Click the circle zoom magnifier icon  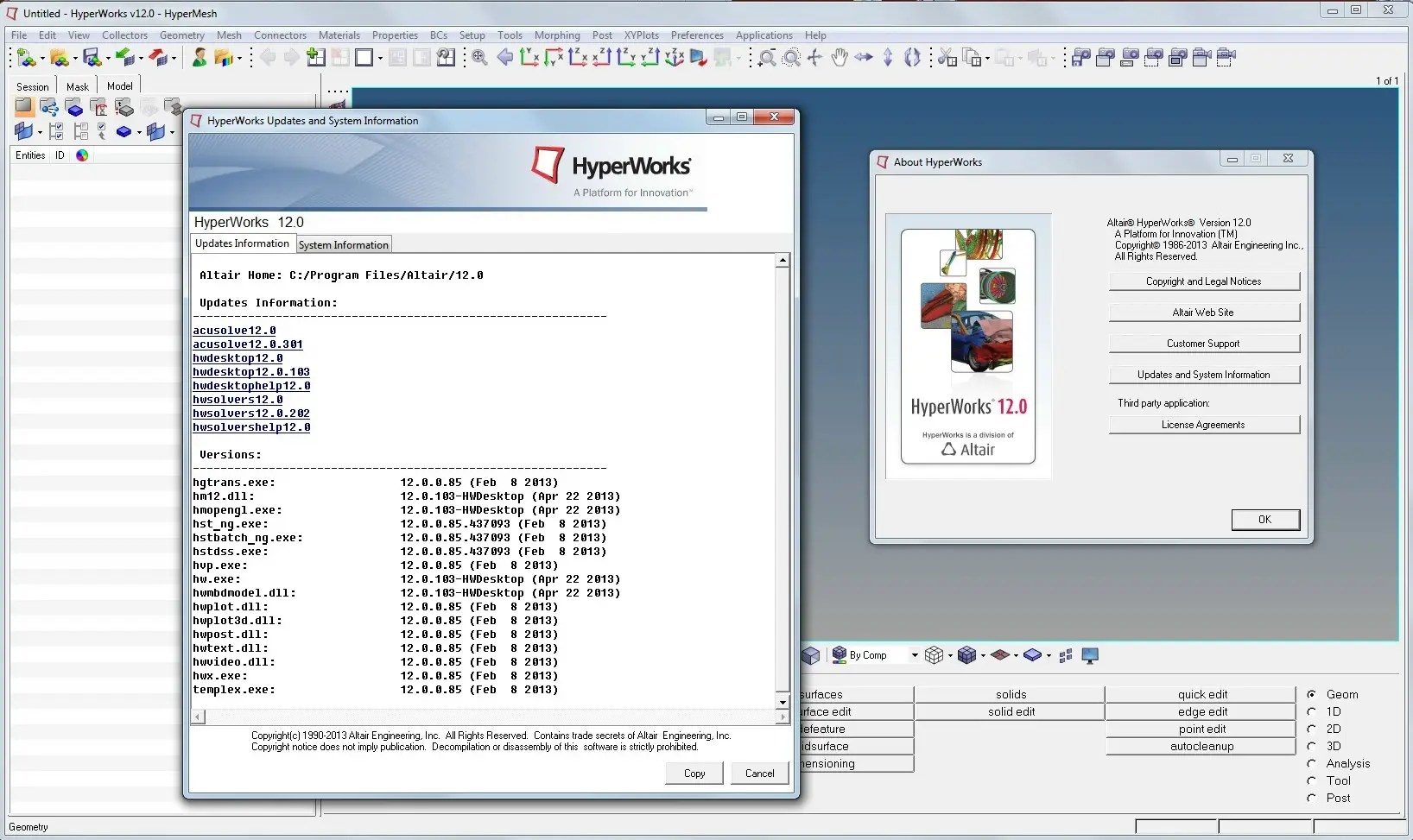click(x=791, y=58)
